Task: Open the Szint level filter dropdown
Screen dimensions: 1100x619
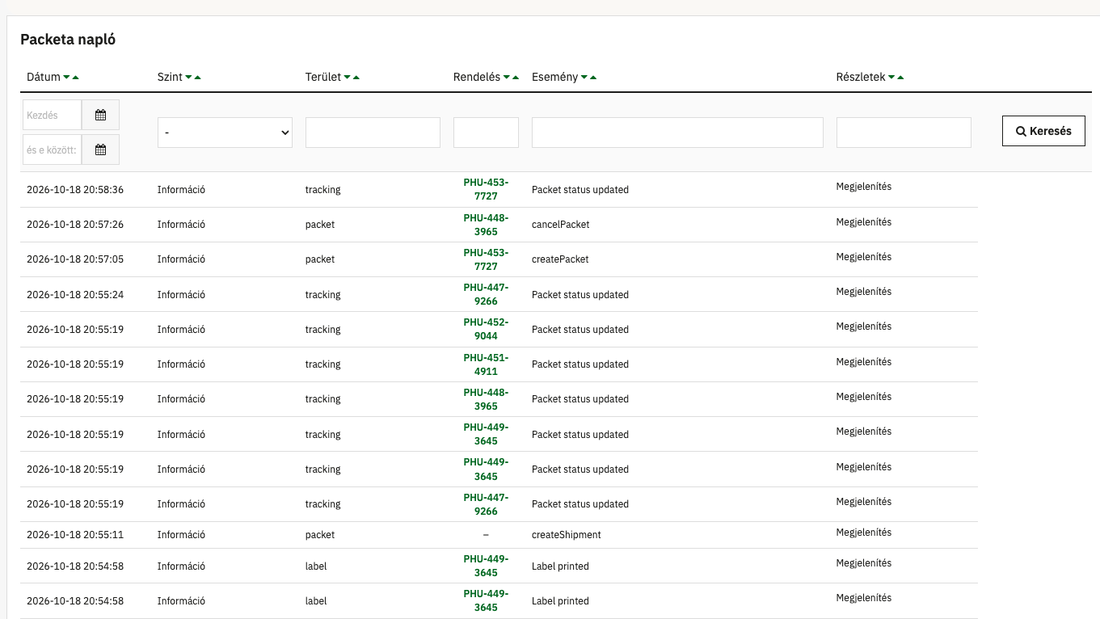Action: pos(224,133)
